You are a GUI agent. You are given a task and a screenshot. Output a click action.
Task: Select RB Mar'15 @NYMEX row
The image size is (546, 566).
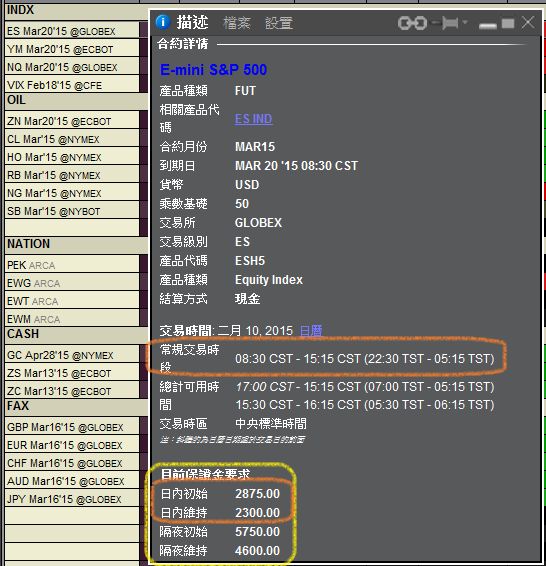[x=72, y=175]
